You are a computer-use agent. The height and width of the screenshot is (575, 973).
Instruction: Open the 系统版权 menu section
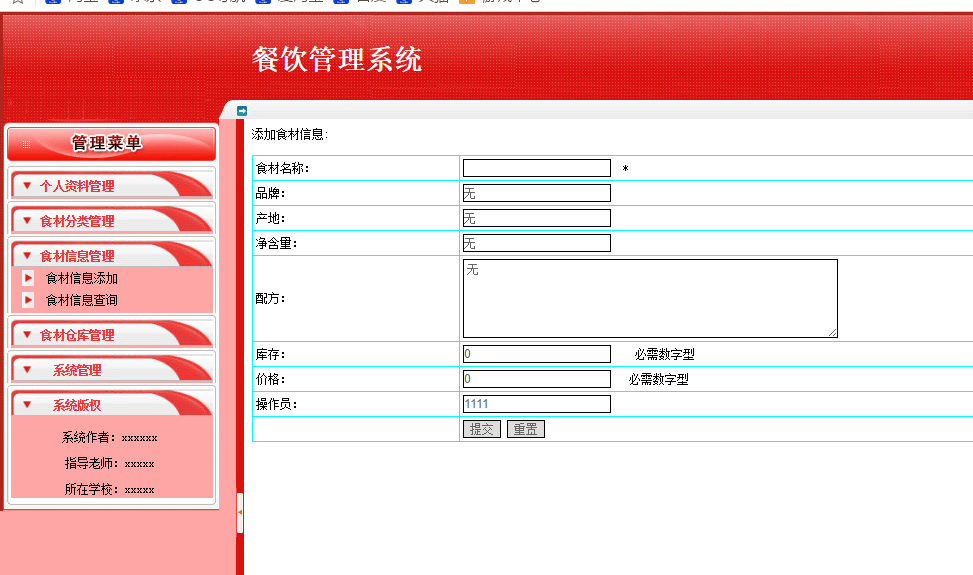click(x=112, y=405)
